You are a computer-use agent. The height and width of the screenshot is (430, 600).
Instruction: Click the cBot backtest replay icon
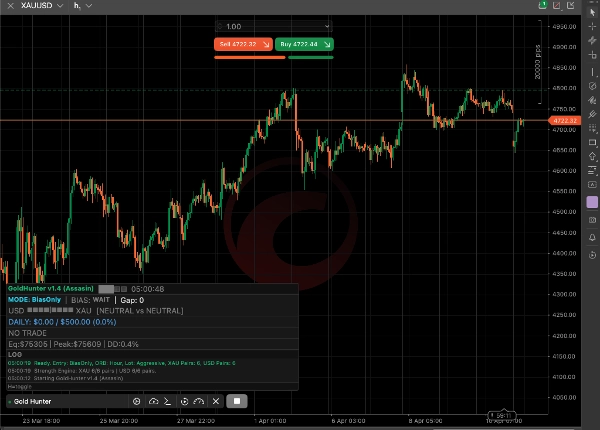(x=184, y=401)
